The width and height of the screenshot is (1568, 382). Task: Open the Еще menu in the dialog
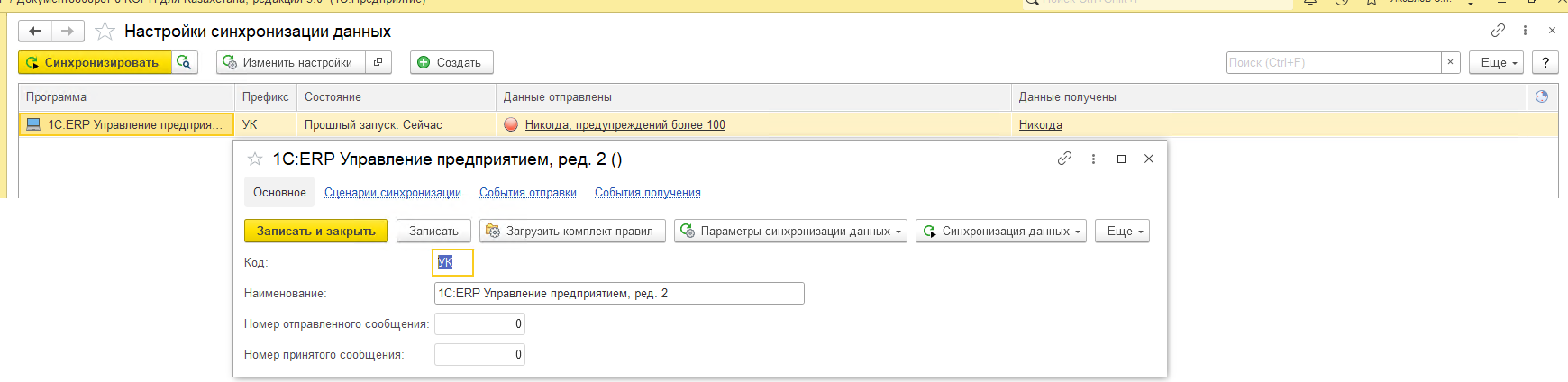click(x=1122, y=232)
